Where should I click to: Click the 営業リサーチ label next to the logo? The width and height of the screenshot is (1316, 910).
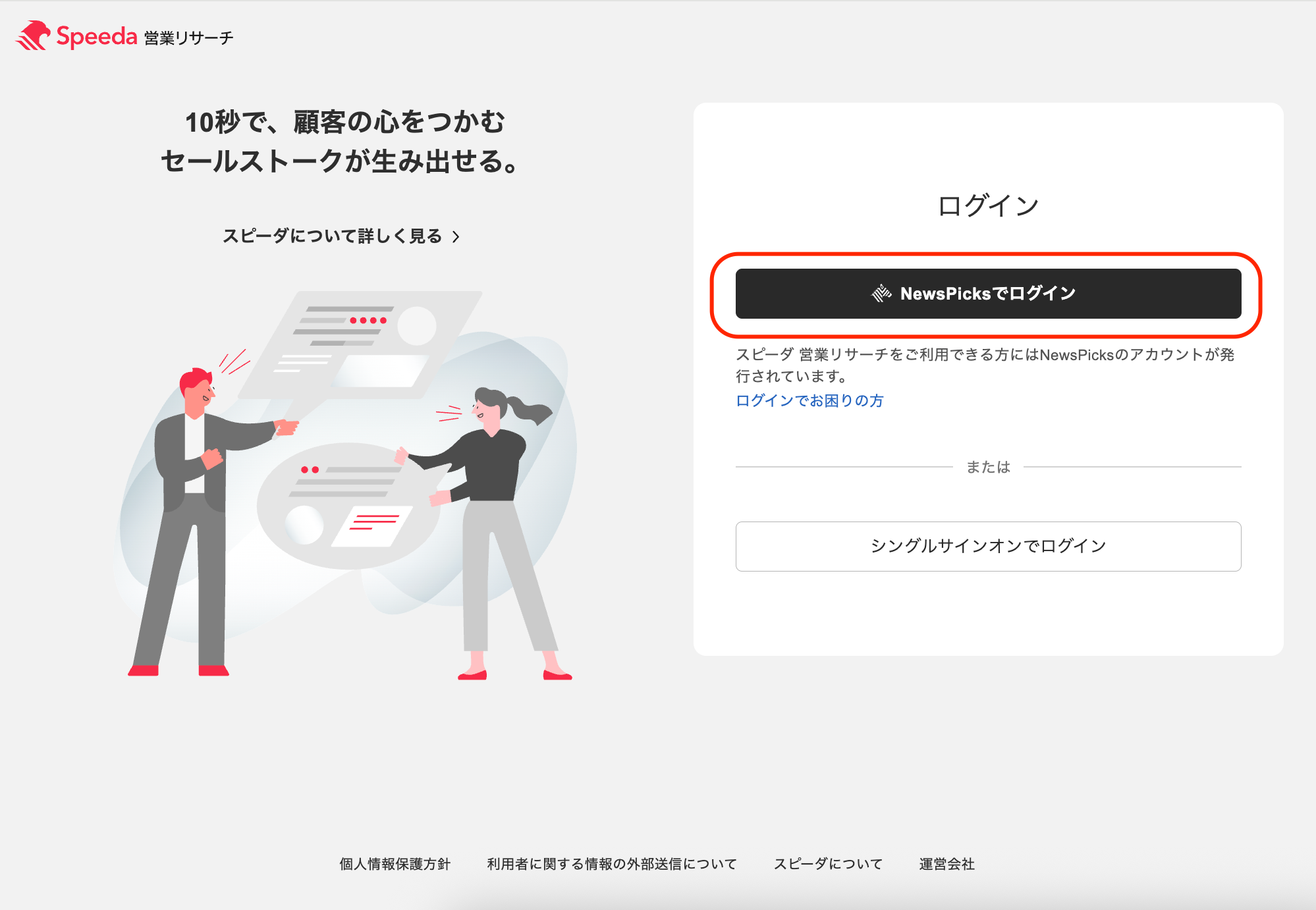pos(189,38)
